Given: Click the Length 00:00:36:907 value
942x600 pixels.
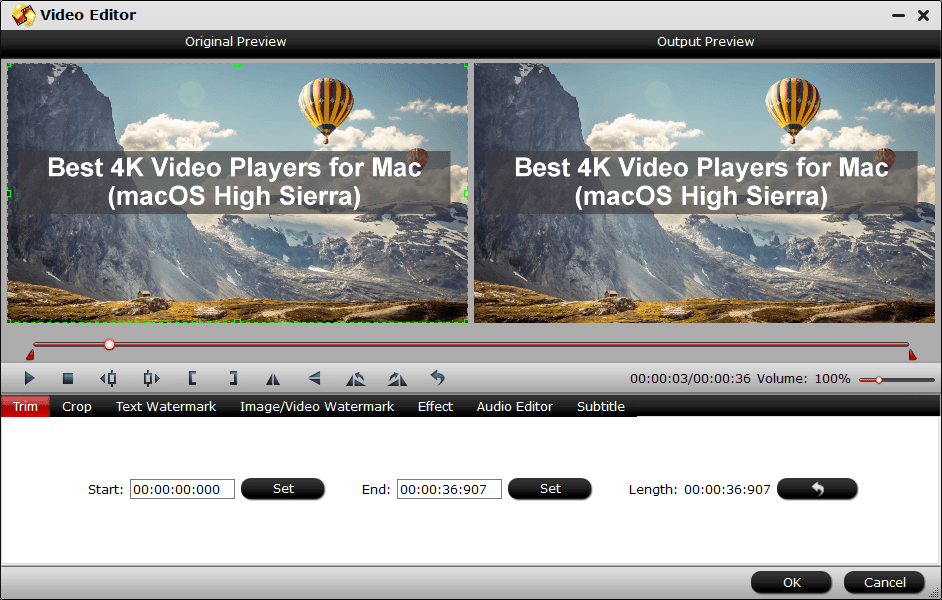Looking at the screenshot, I should (x=727, y=489).
